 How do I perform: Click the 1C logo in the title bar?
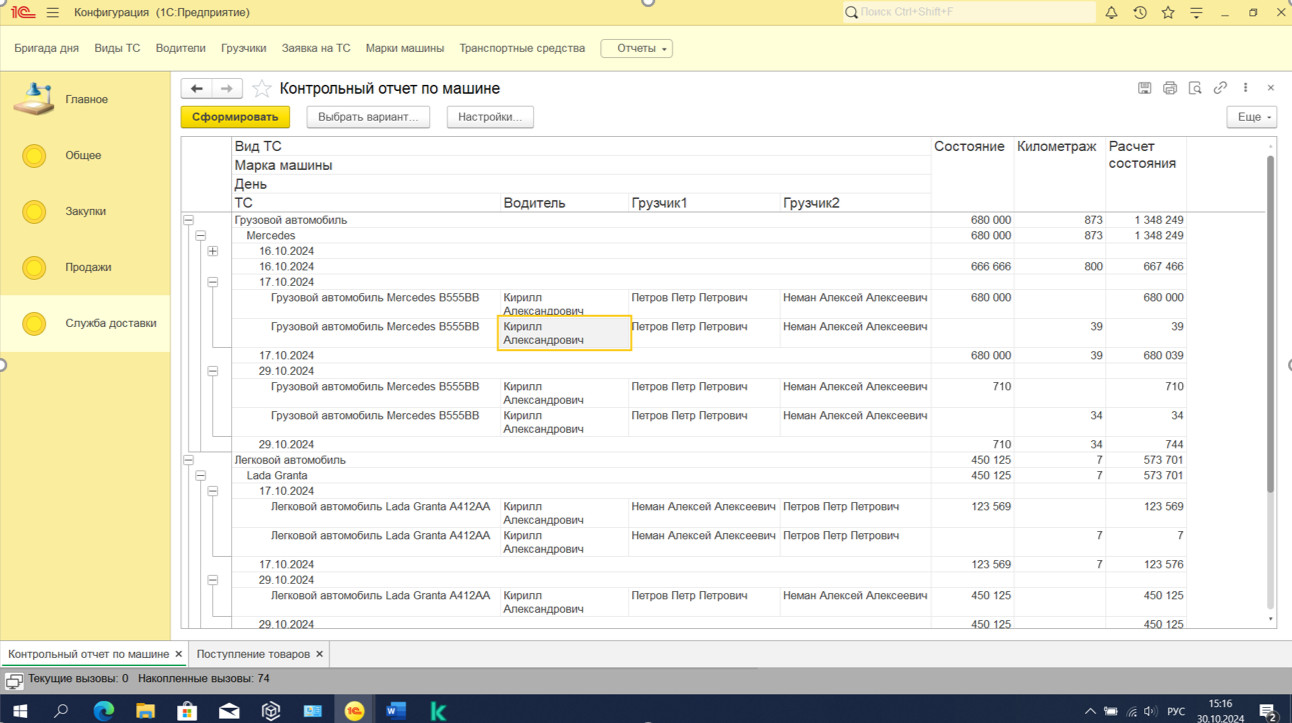pyautogui.click(x=22, y=13)
